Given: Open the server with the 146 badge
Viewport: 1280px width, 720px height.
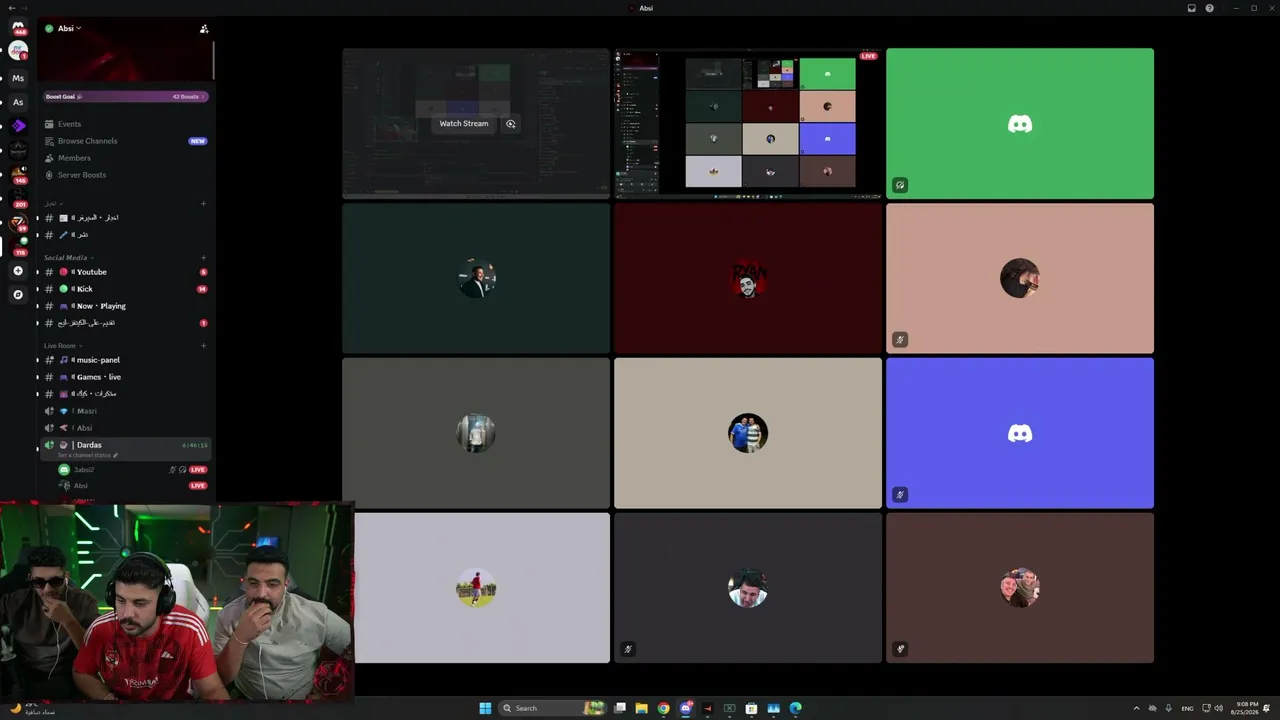Looking at the screenshot, I should click(x=18, y=174).
